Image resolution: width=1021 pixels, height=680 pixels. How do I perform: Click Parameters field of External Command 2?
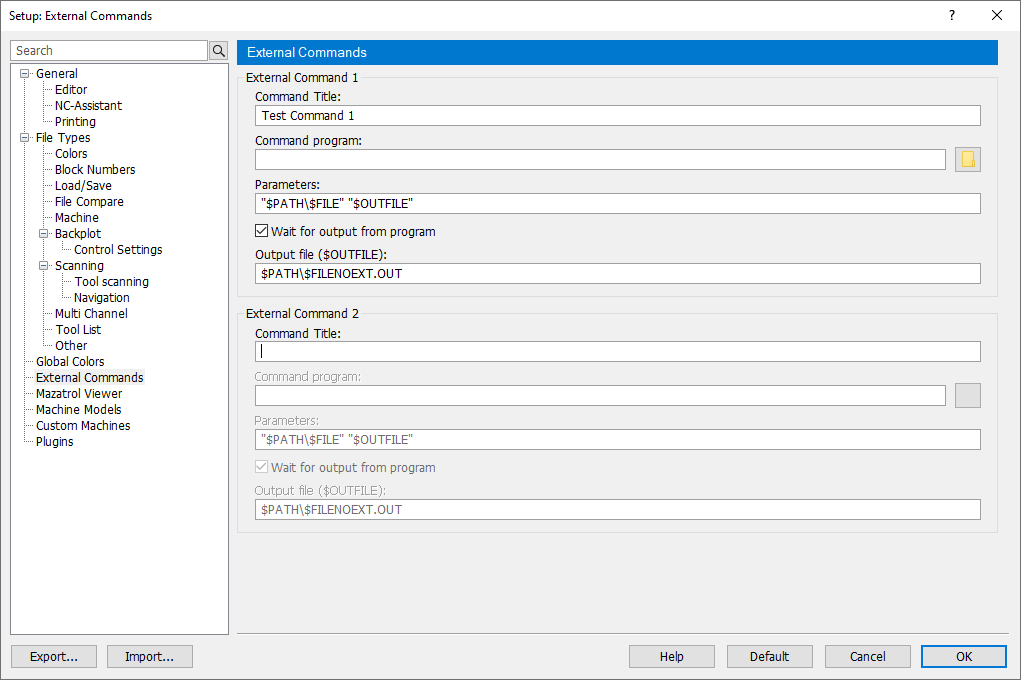(x=617, y=440)
